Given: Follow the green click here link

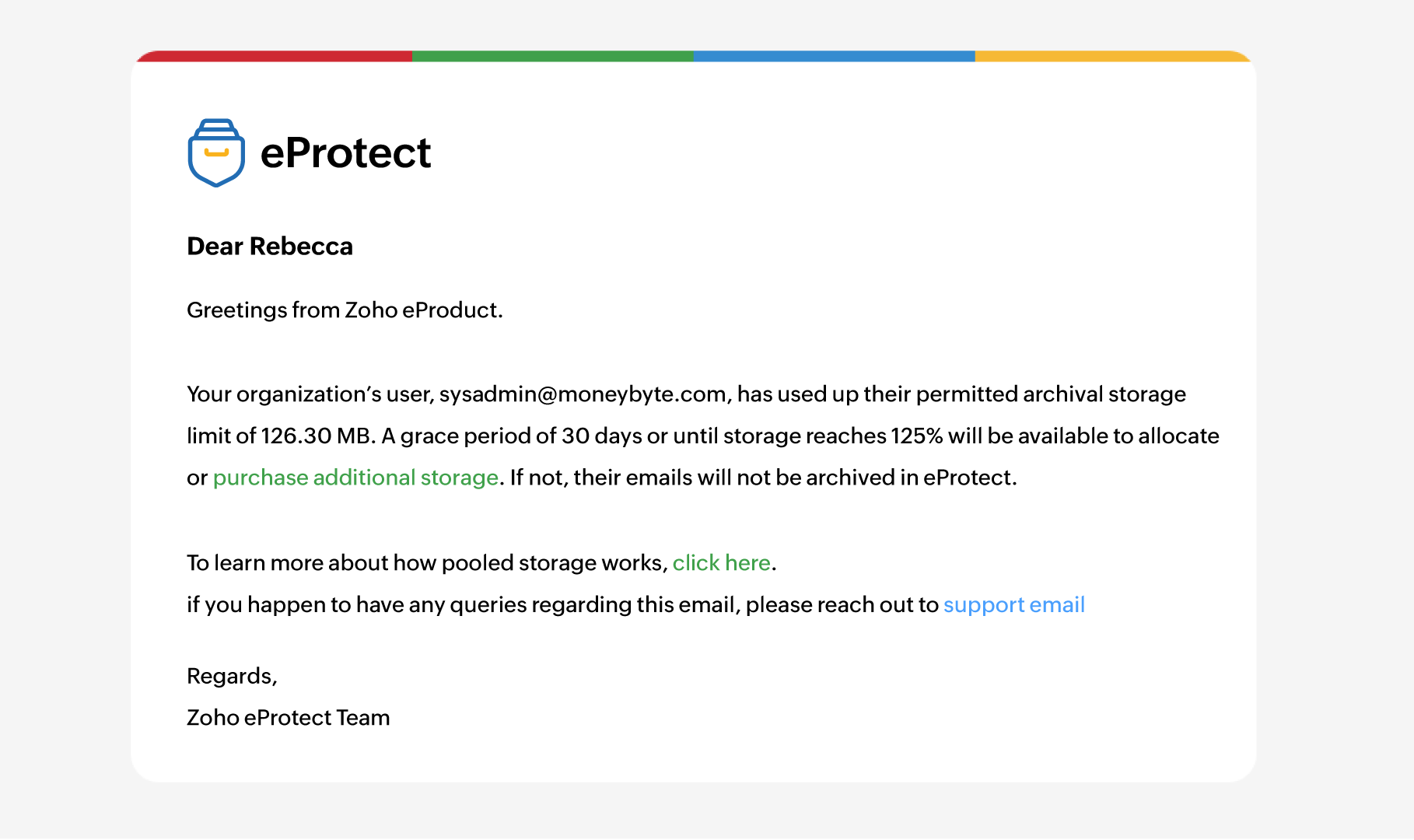Looking at the screenshot, I should [721, 563].
